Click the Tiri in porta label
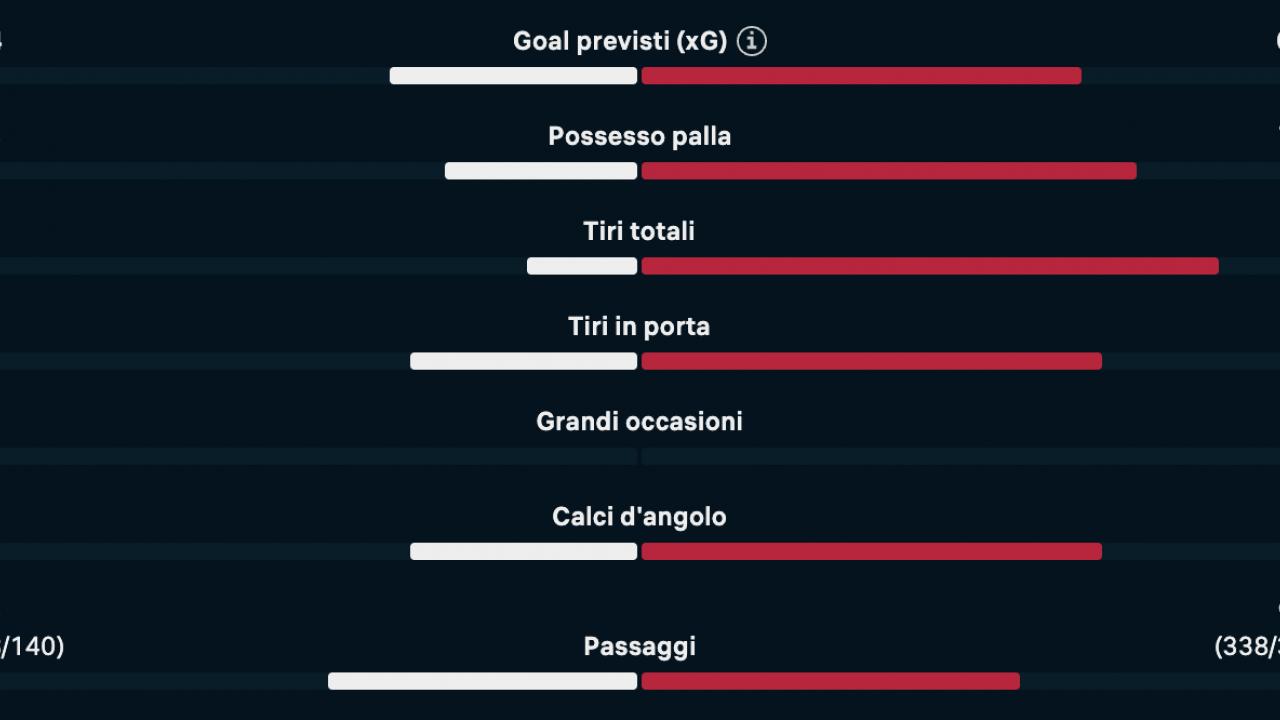The image size is (1280, 720). click(x=639, y=326)
